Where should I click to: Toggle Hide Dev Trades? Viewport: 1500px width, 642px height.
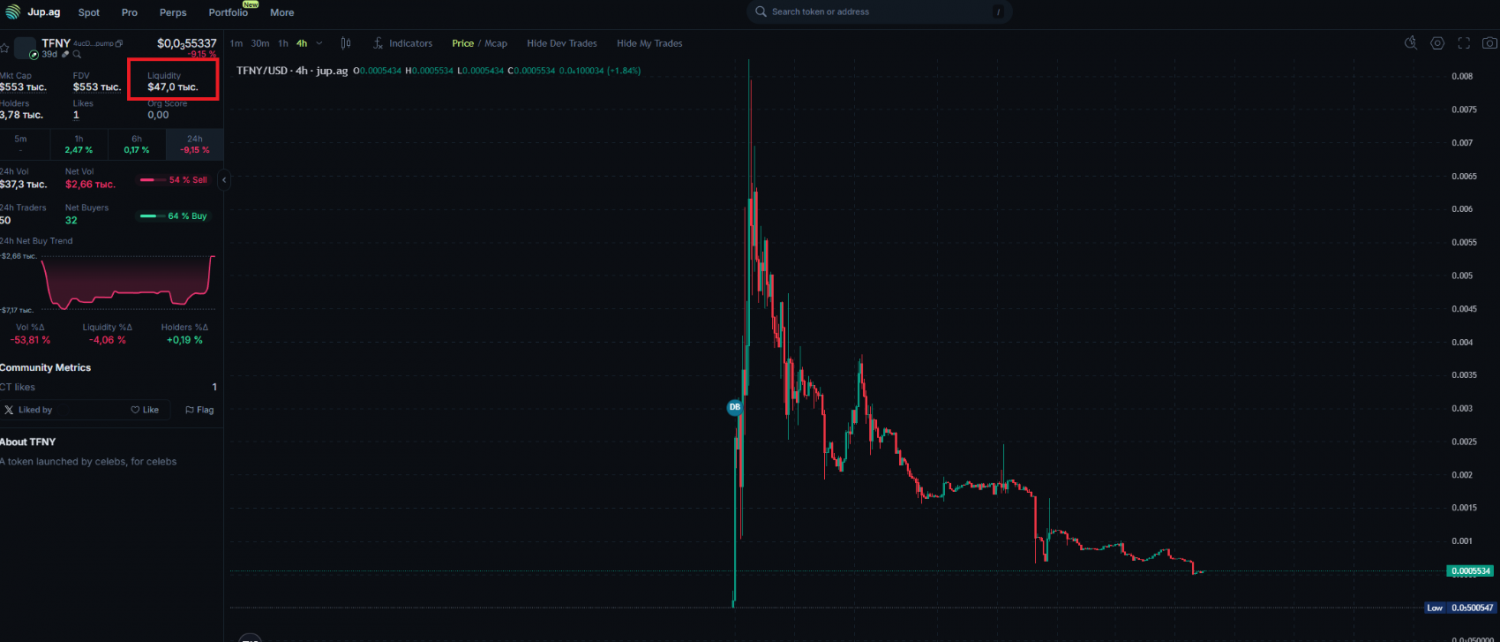click(561, 43)
